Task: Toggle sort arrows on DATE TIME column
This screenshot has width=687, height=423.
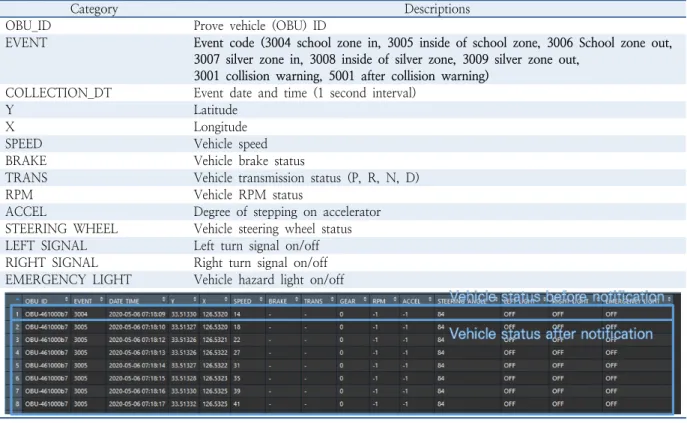Action: point(163,299)
